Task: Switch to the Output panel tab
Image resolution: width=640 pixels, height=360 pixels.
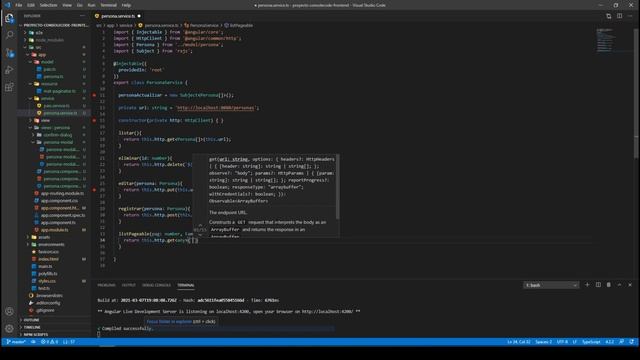Action: coord(129,285)
